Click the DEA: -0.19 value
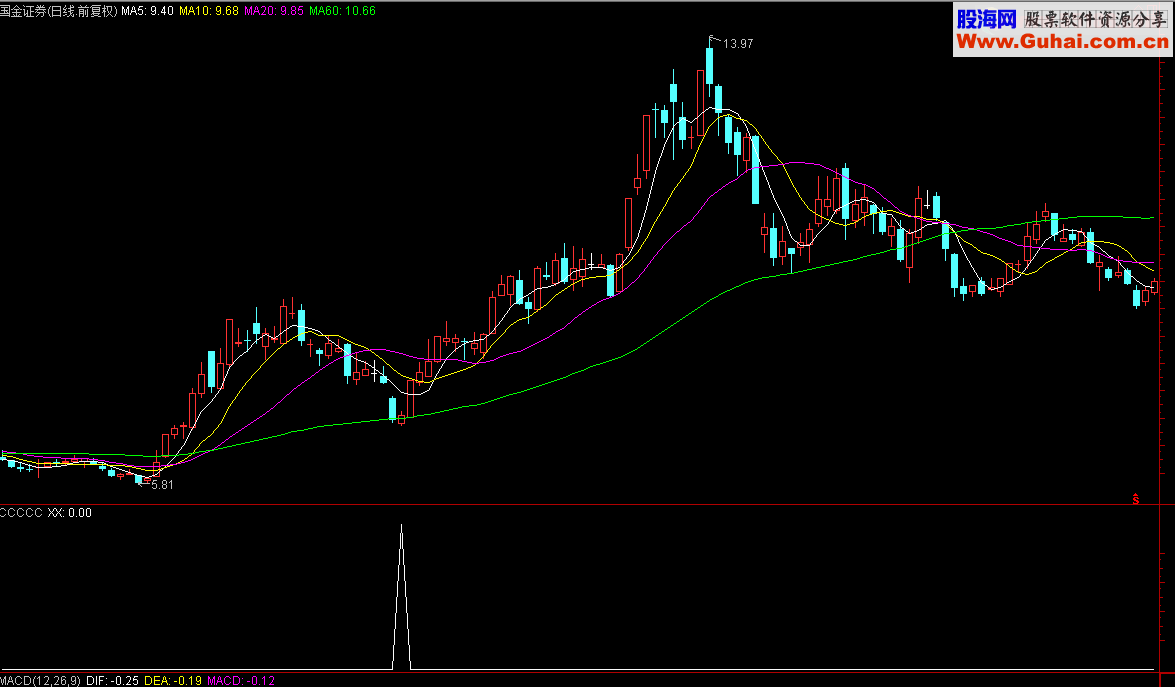This screenshot has width=1175, height=687. click(173, 680)
